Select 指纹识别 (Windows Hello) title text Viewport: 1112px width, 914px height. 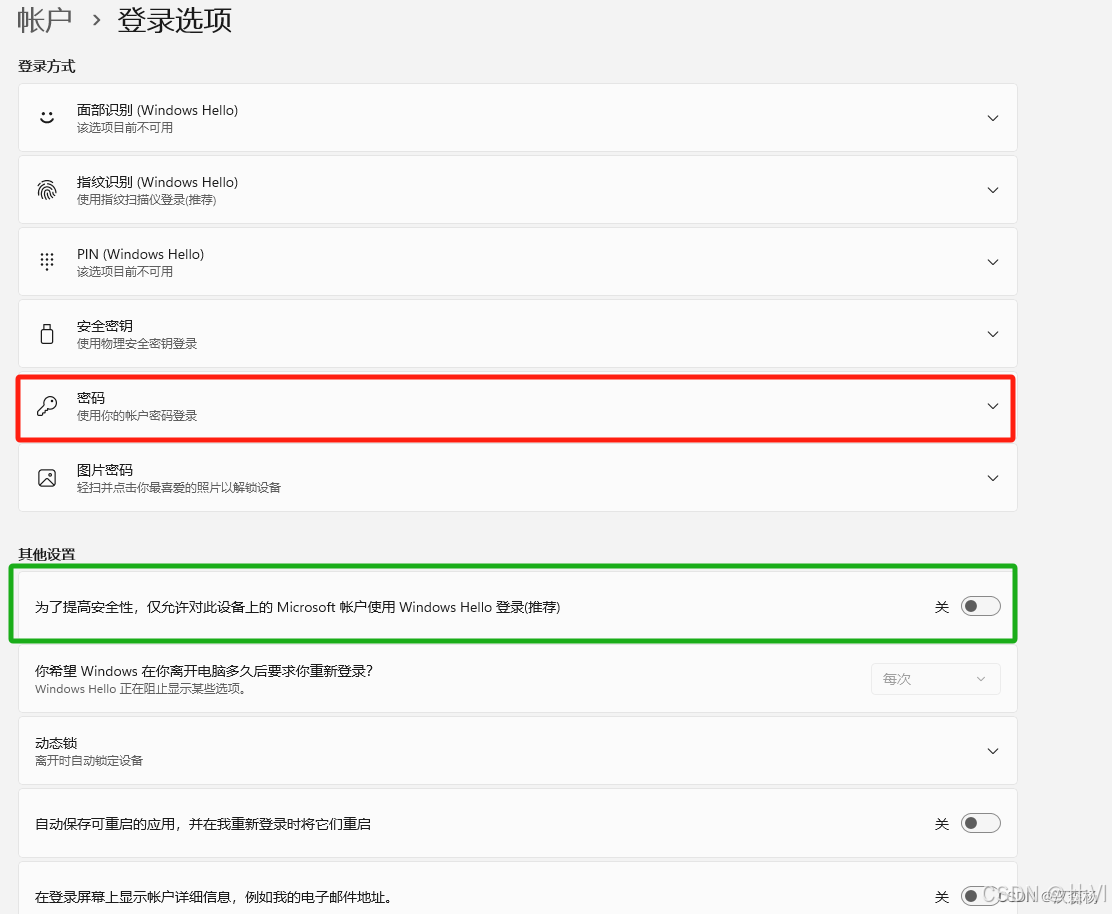point(157,182)
